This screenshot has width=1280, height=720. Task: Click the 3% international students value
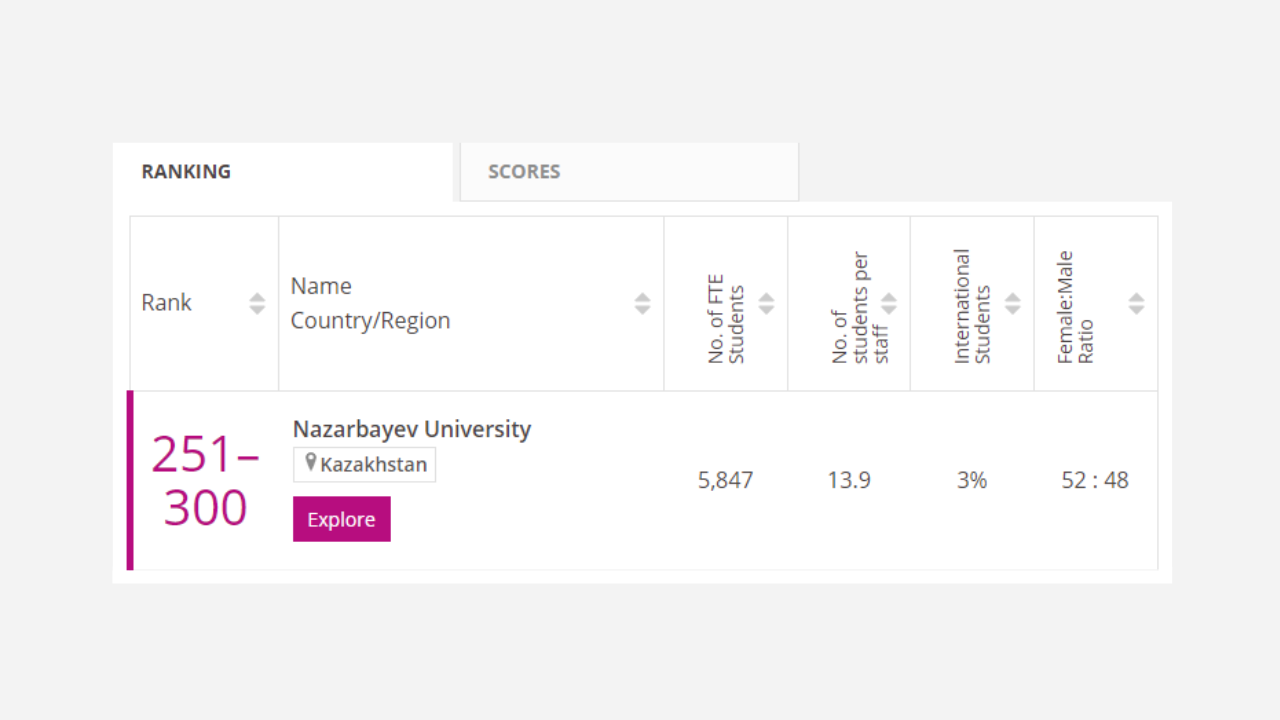tap(971, 480)
